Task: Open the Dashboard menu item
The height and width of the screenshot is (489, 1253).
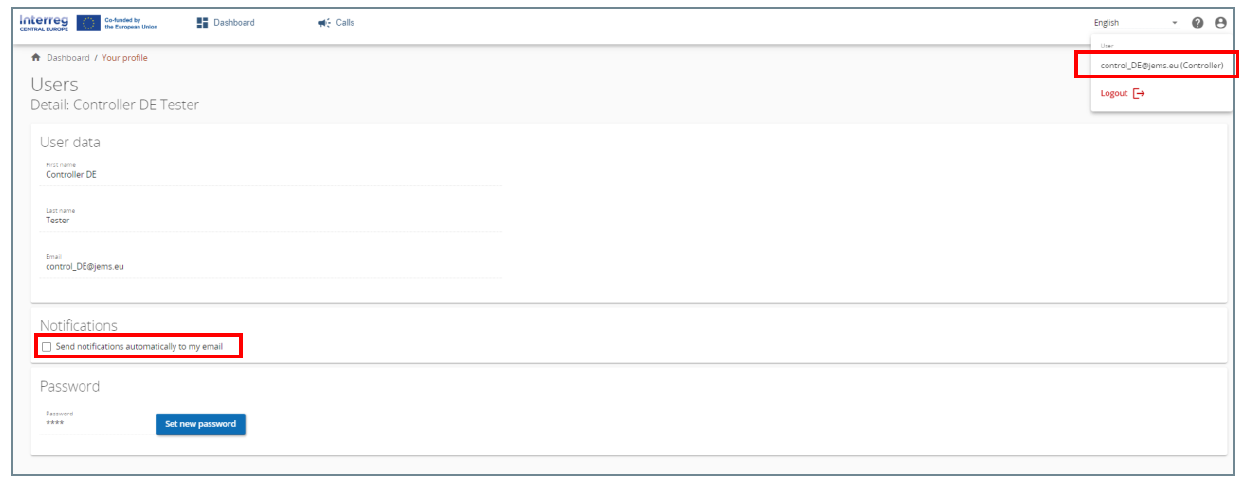Action: [x=226, y=23]
